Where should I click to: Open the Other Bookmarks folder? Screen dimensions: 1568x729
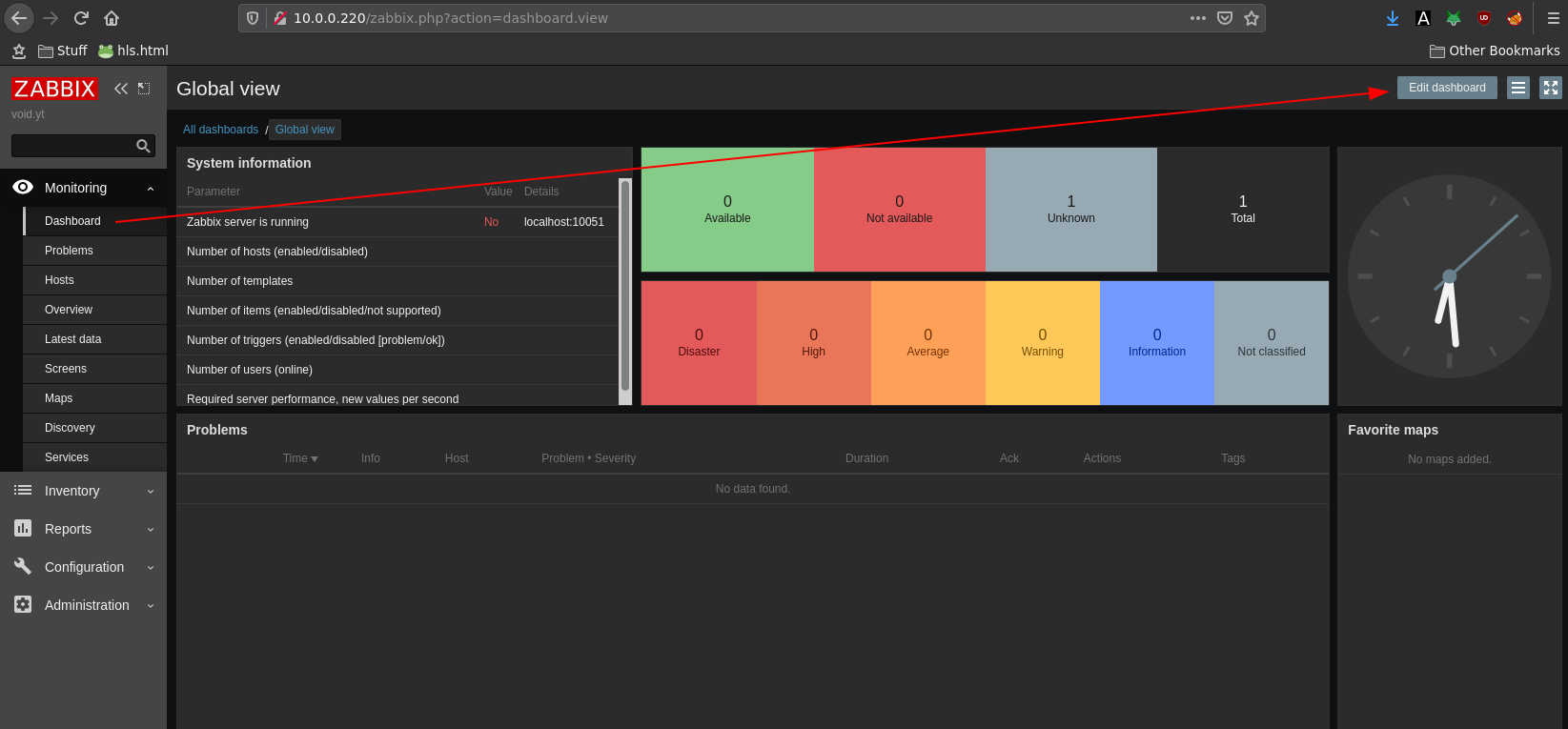click(1495, 51)
